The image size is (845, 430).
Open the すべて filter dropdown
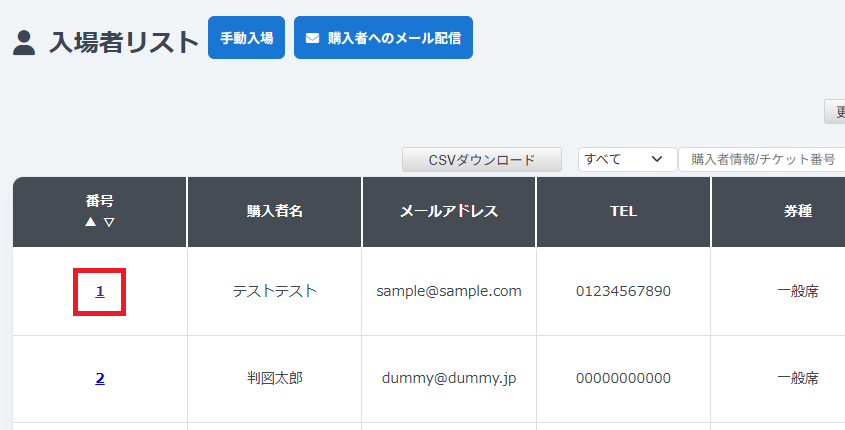627,159
